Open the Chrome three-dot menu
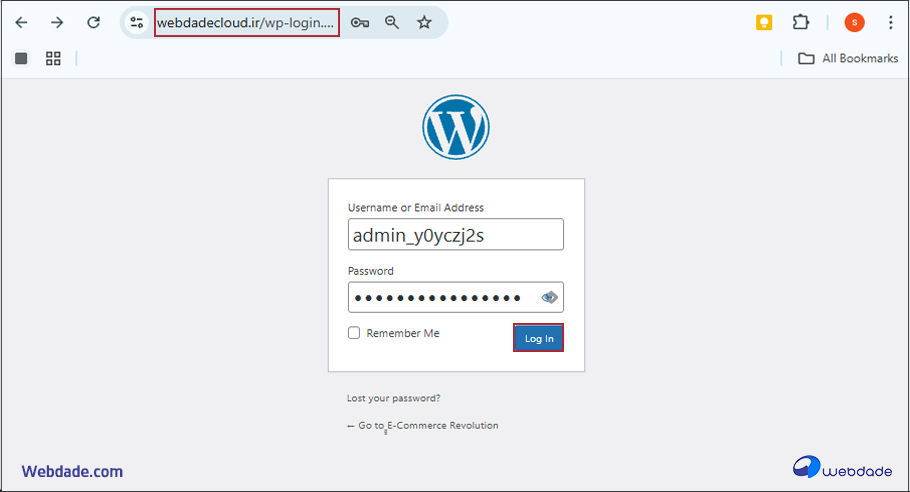 (890, 22)
